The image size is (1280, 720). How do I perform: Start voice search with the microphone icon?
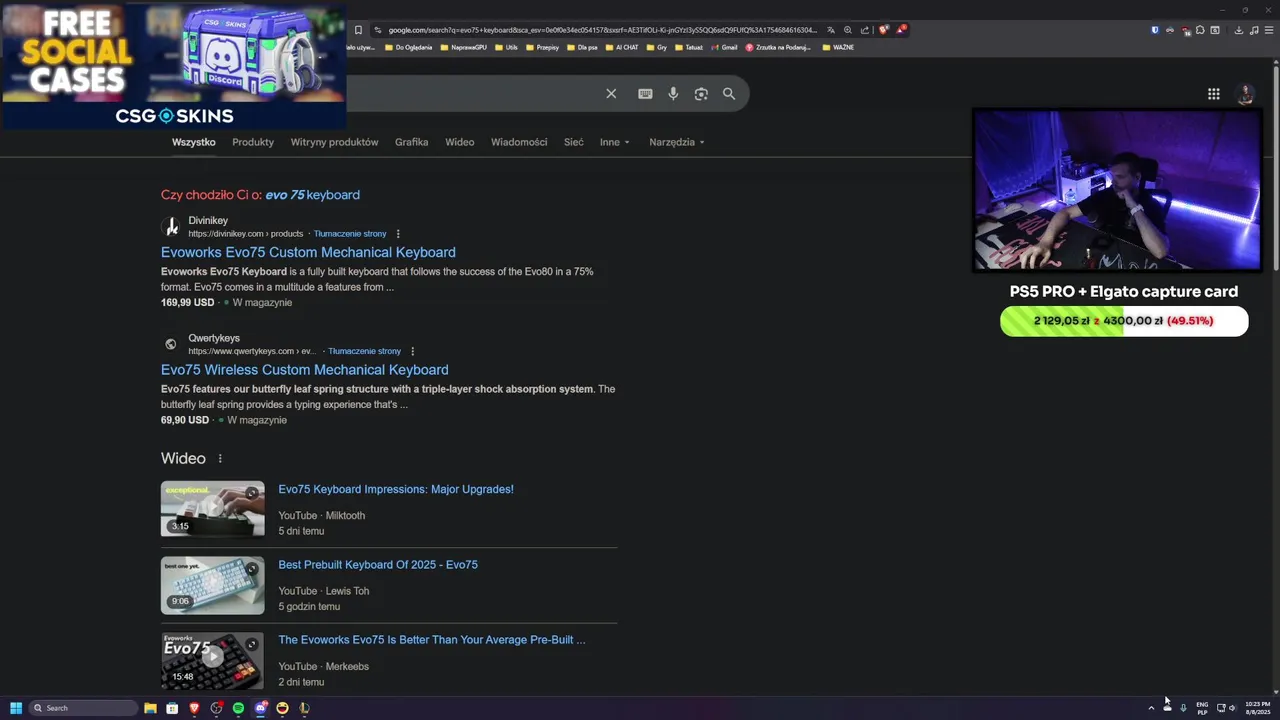(673, 93)
